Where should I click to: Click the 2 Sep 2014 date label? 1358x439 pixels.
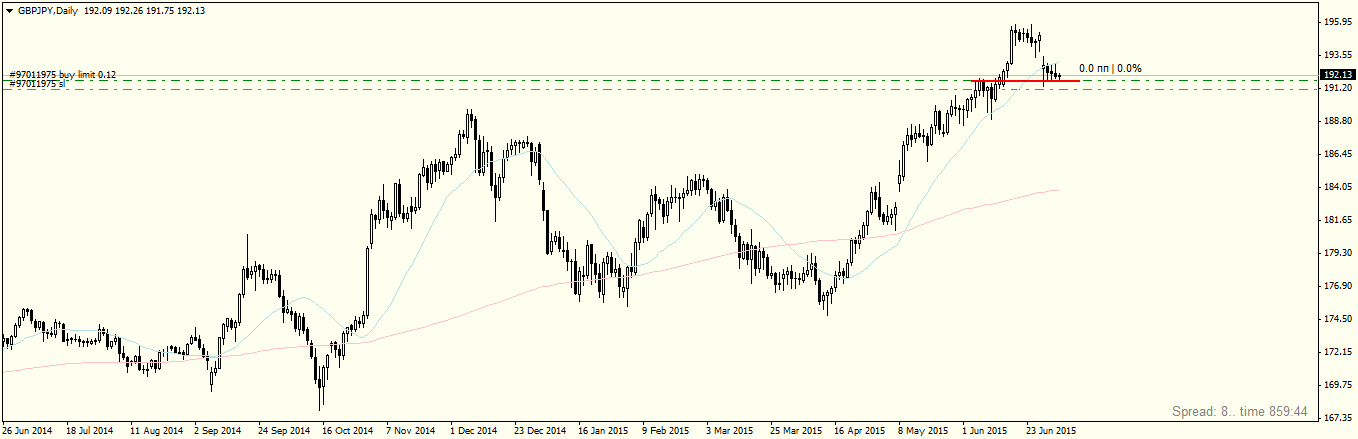218,431
